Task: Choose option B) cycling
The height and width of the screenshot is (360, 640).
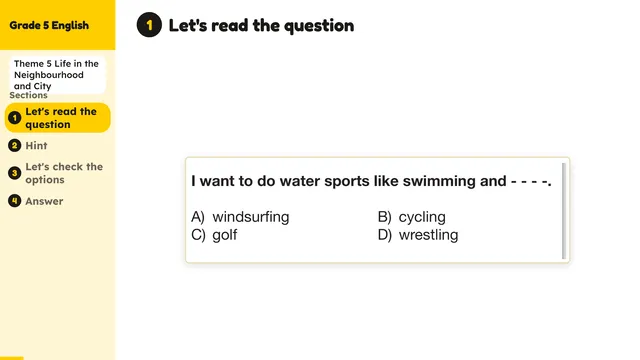Action: click(411, 217)
